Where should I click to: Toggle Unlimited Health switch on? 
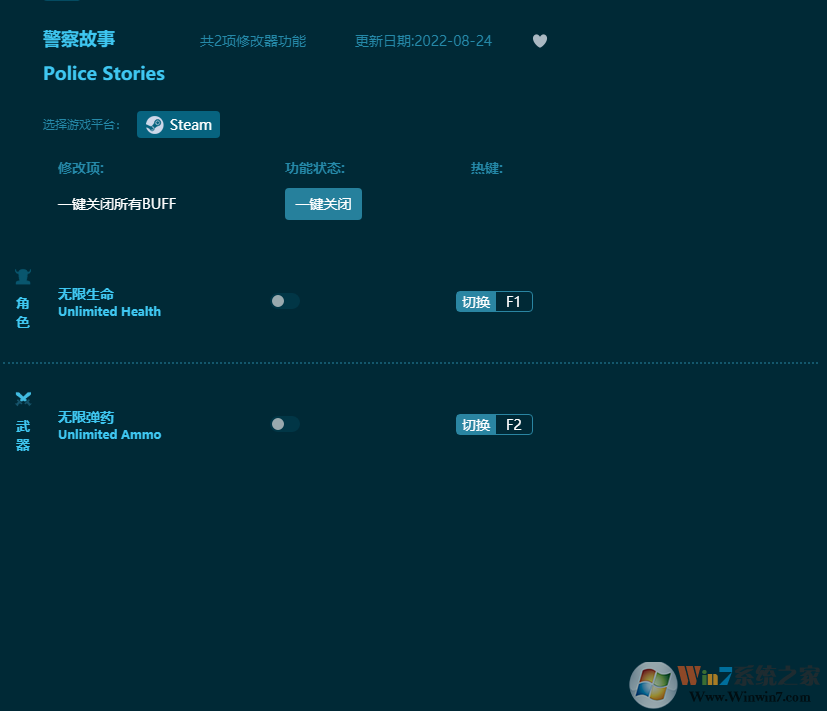pos(285,301)
